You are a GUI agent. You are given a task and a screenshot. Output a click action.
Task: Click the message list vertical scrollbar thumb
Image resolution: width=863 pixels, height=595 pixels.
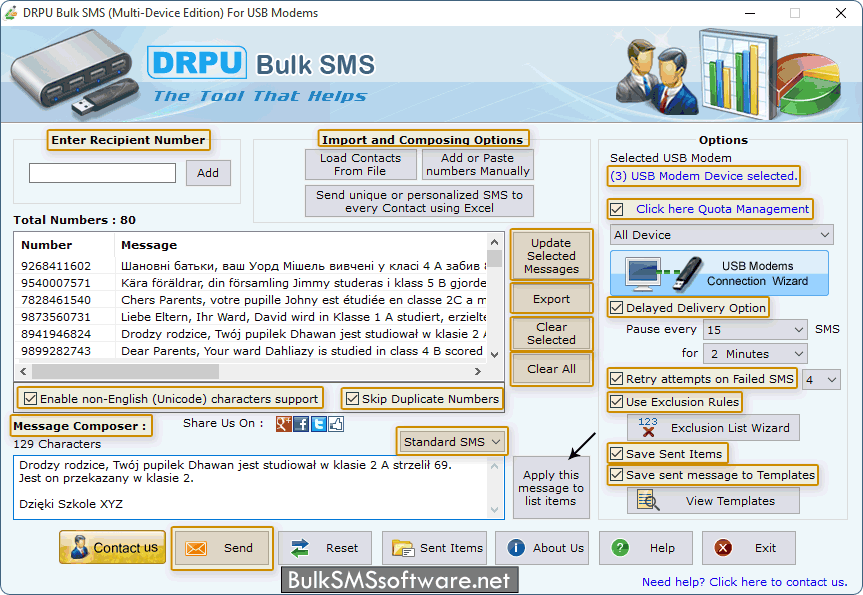495,259
